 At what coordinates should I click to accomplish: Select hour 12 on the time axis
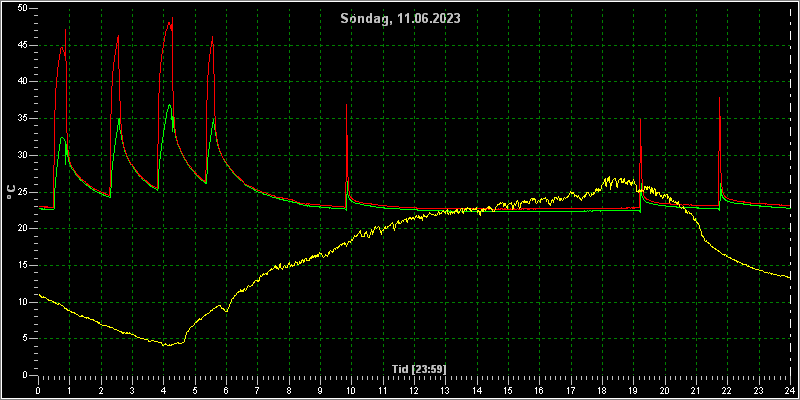coord(414,391)
